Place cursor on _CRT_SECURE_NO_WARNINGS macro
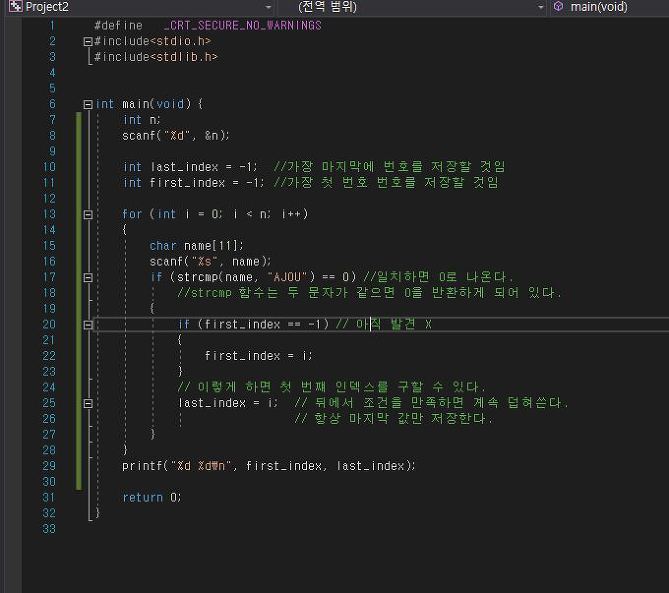The width and height of the screenshot is (669, 593). [243, 26]
